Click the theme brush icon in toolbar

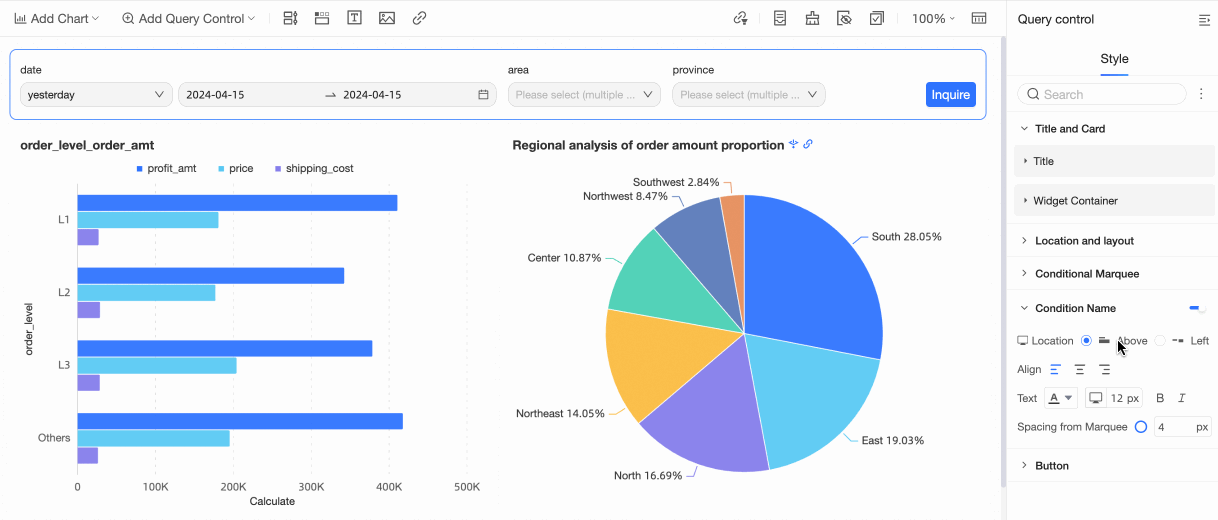pos(812,18)
